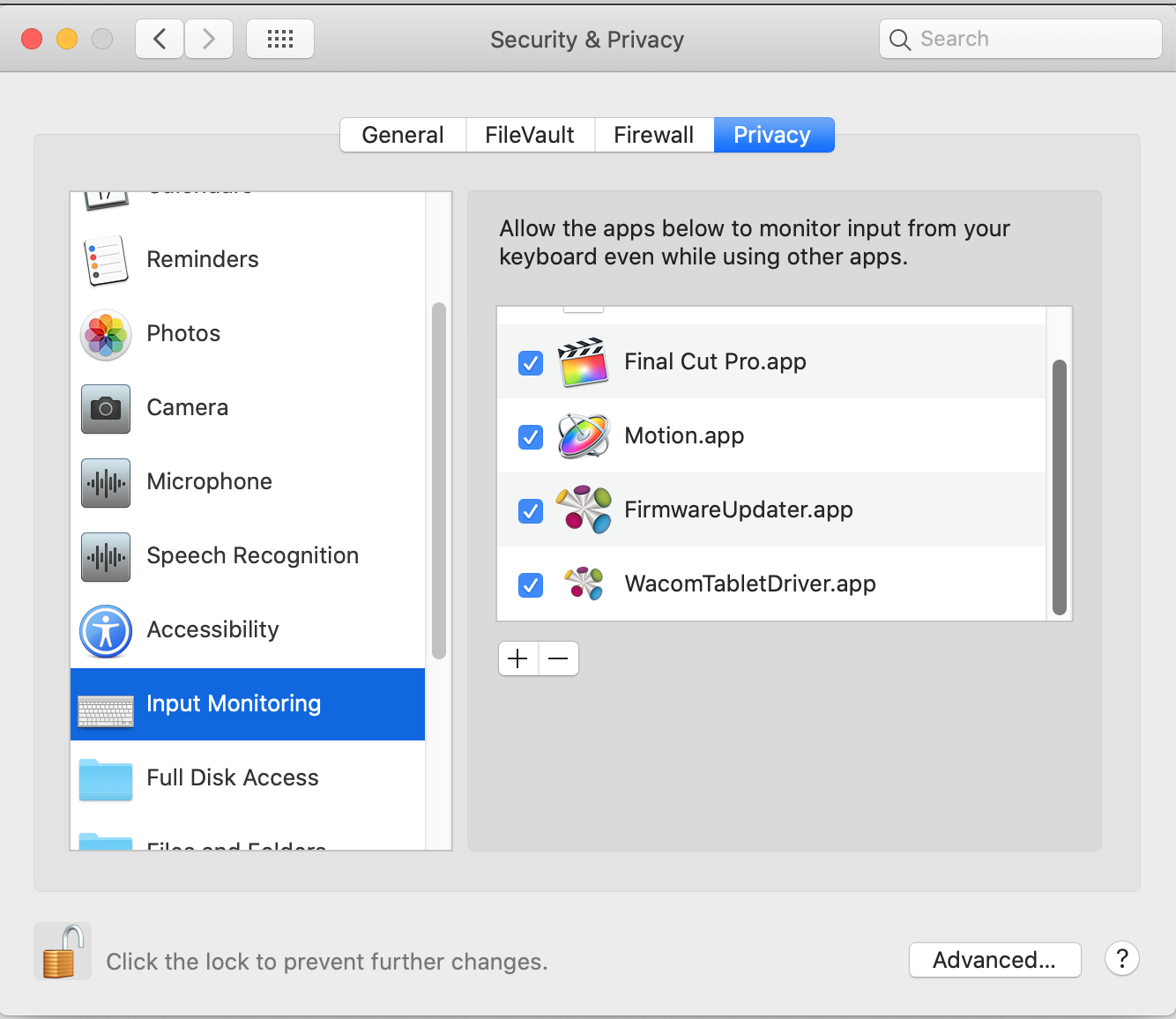Click the yellow minimize window button
This screenshot has width=1176, height=1019.
click(67, 39)
